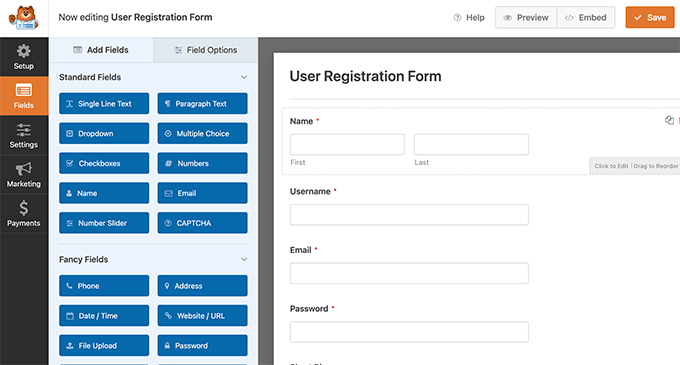Add a Date / Time field
Screen dimensions: 680x365
coord(104,316)
